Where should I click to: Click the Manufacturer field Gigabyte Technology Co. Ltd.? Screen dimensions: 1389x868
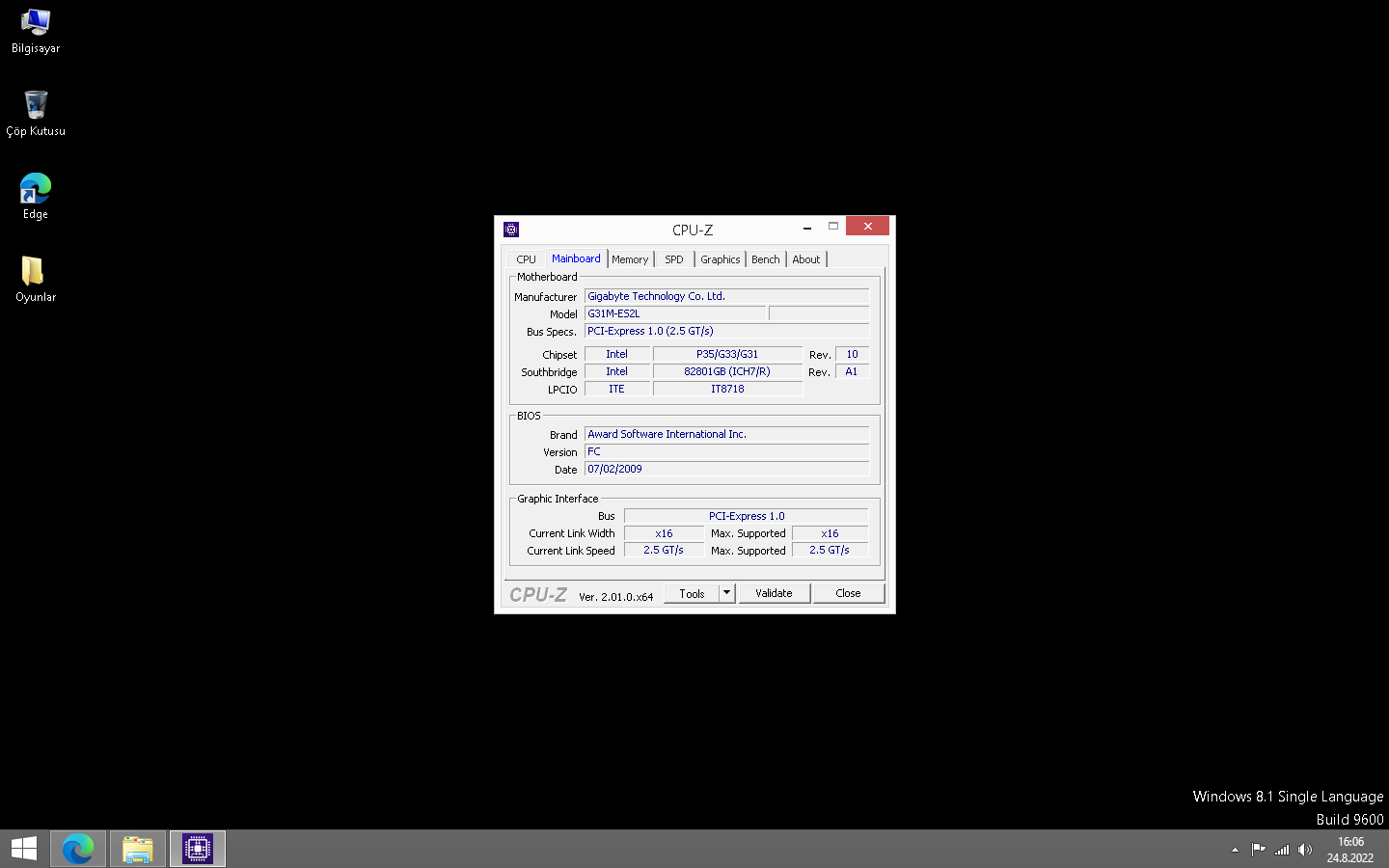(726, 296)
